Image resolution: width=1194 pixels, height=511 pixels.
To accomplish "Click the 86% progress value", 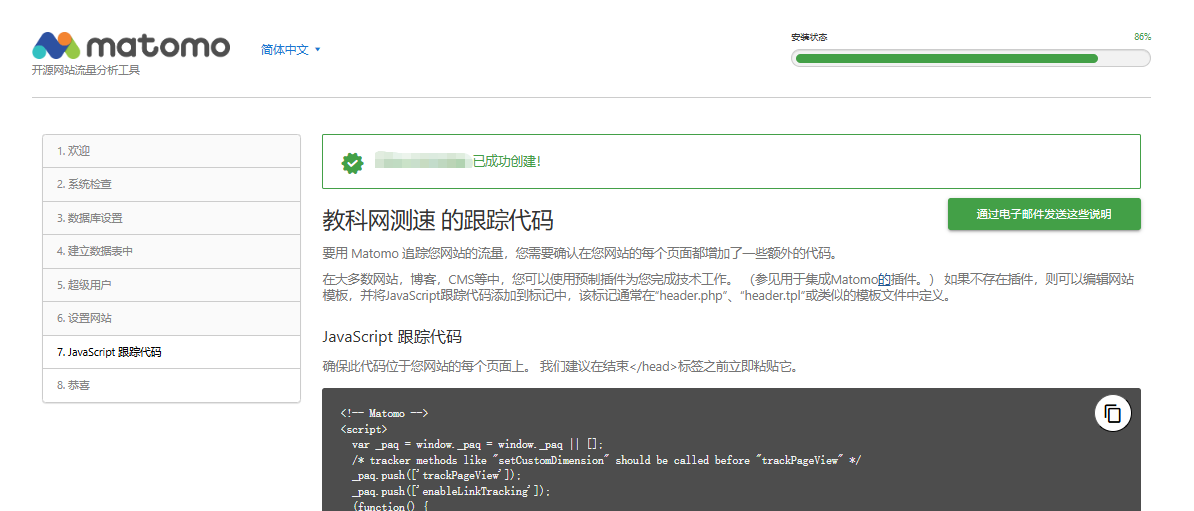I will [1142, 37].
